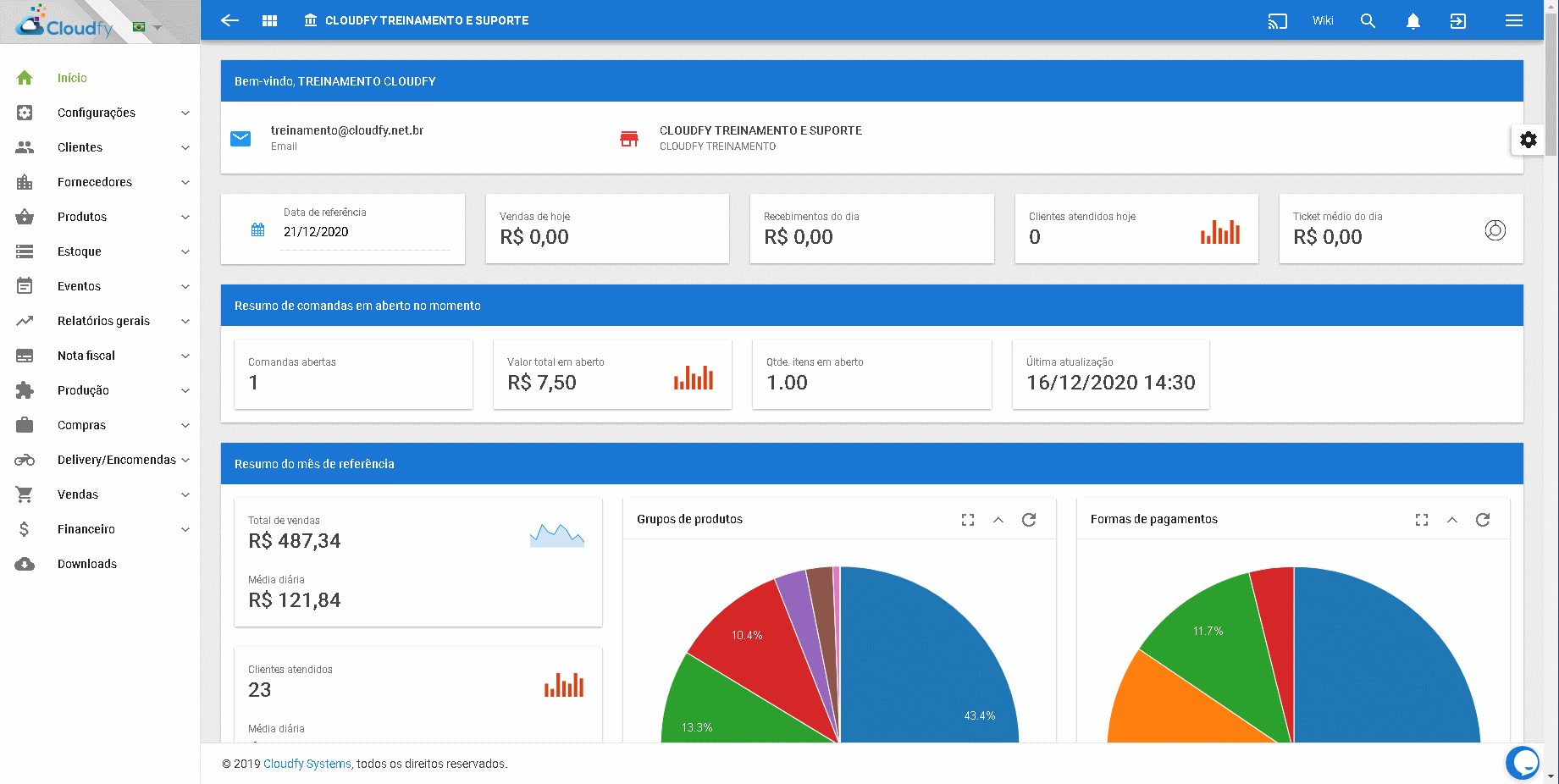This screenshot has height=784, width=1559.
Task: Click the Início home icon
Action: tap(25, 78)
